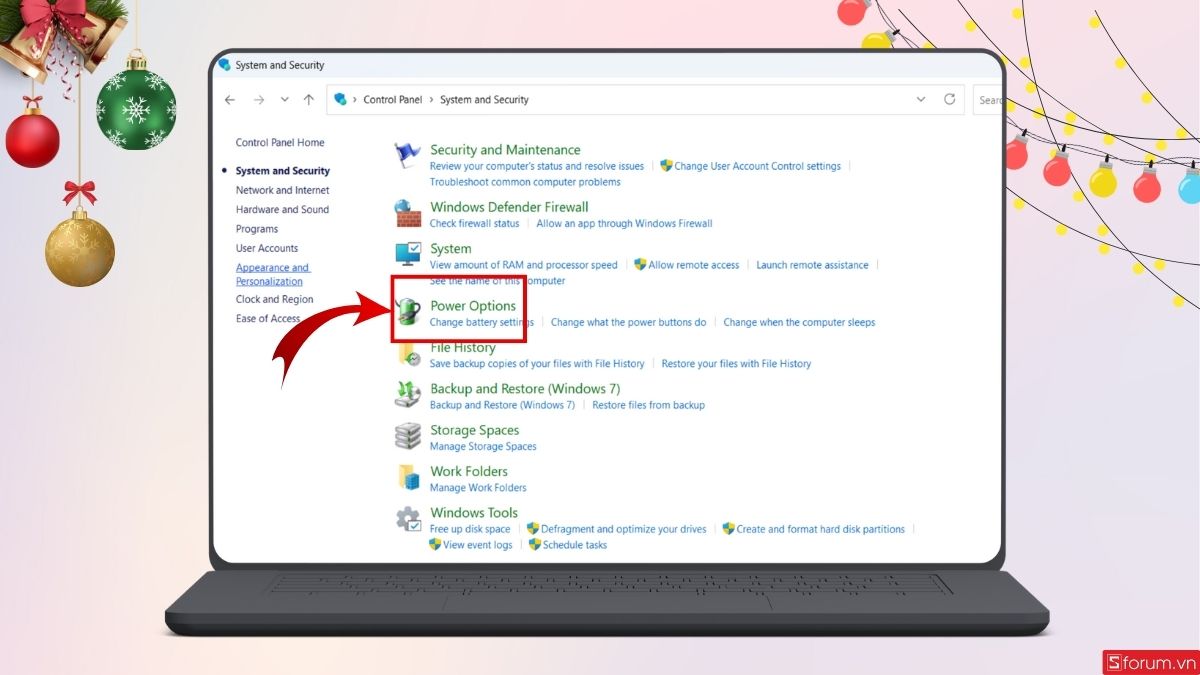Click Check firewall status
The height and width of the screenshot is (675, 1200).
pyautogui.click(x=475, y=224)
